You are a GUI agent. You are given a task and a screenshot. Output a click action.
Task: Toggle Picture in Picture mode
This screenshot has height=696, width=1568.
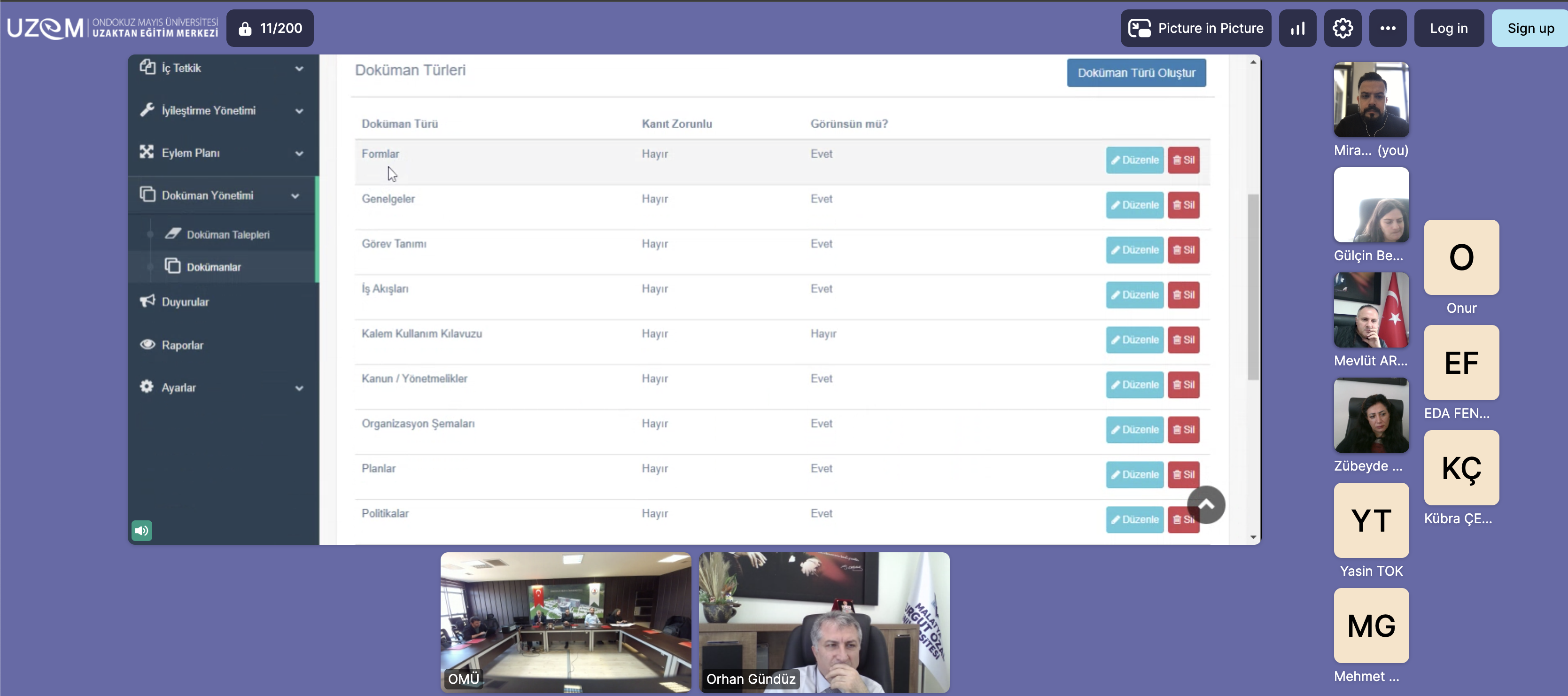tap(1195, 28)
